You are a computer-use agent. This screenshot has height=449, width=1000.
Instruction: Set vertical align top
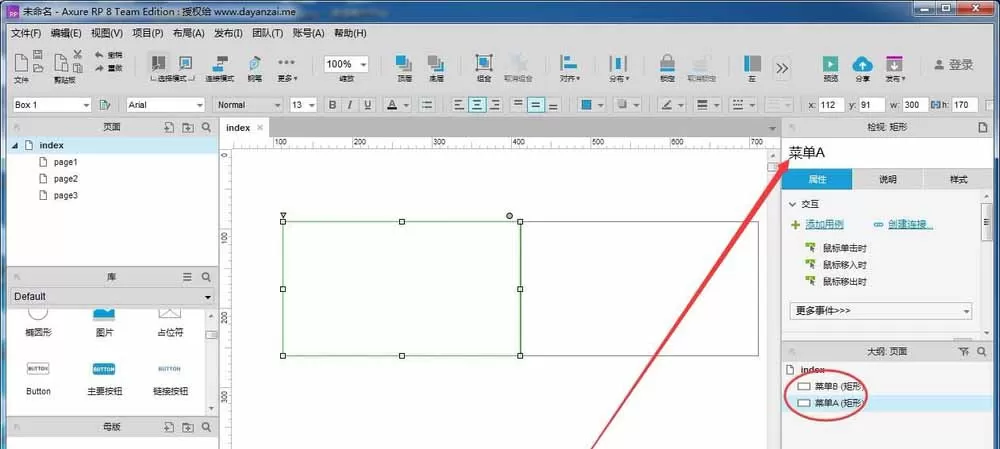[518, 105]
